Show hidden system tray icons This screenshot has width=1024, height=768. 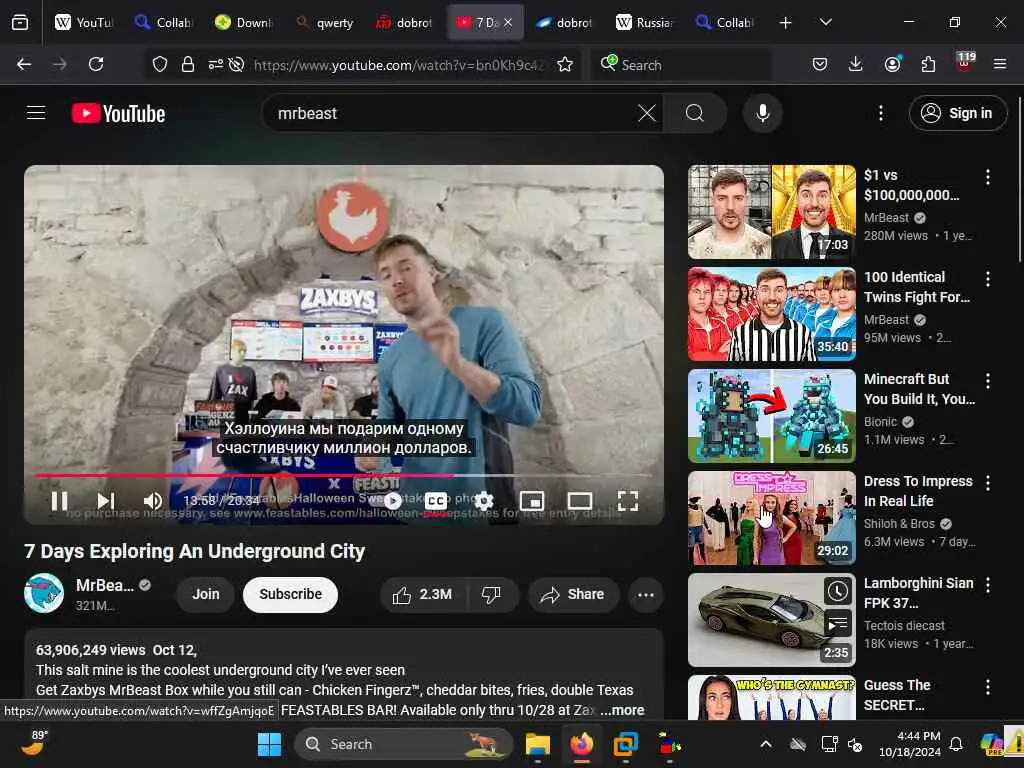click(x=765, y=744)
